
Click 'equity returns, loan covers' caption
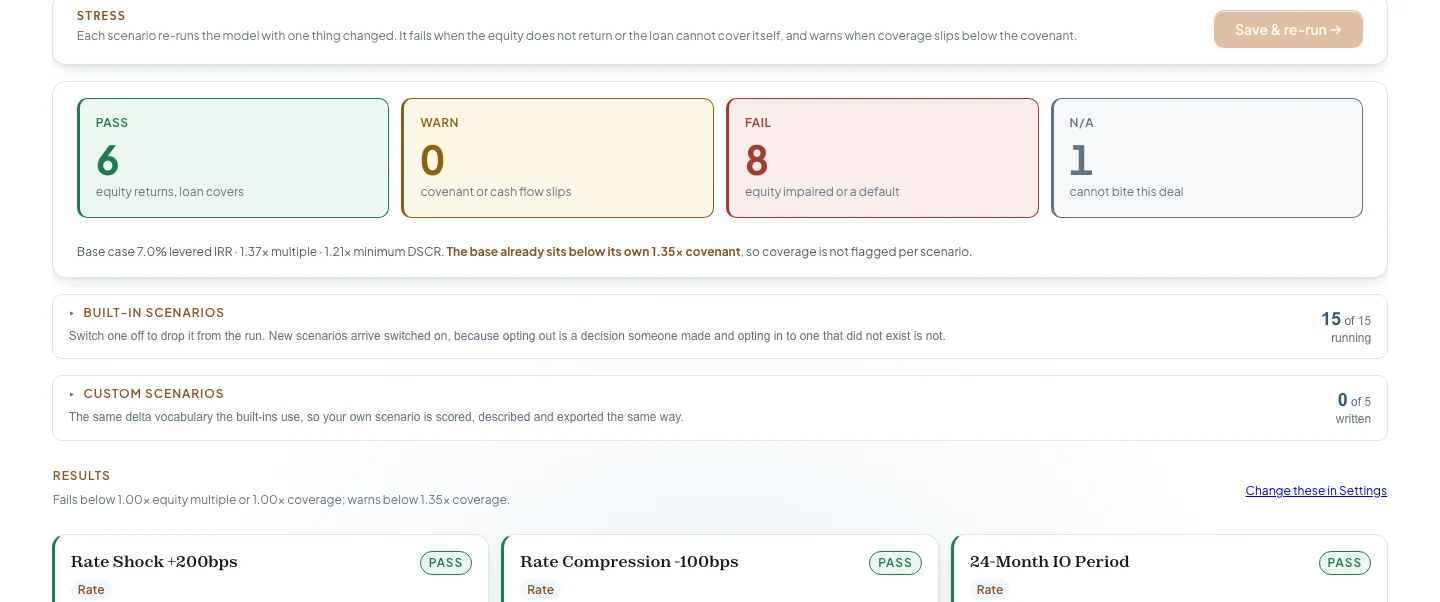(x=170, y=192)
